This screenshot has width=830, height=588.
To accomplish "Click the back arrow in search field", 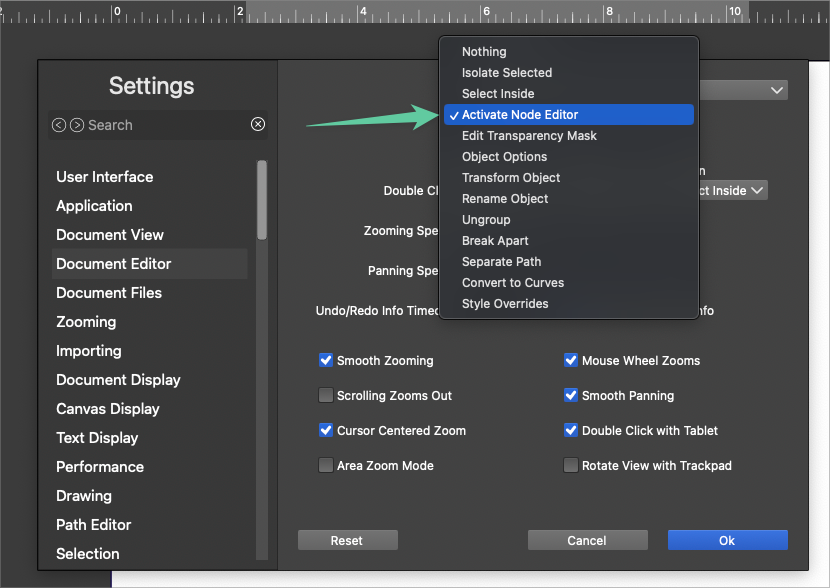I will point(59,125).
